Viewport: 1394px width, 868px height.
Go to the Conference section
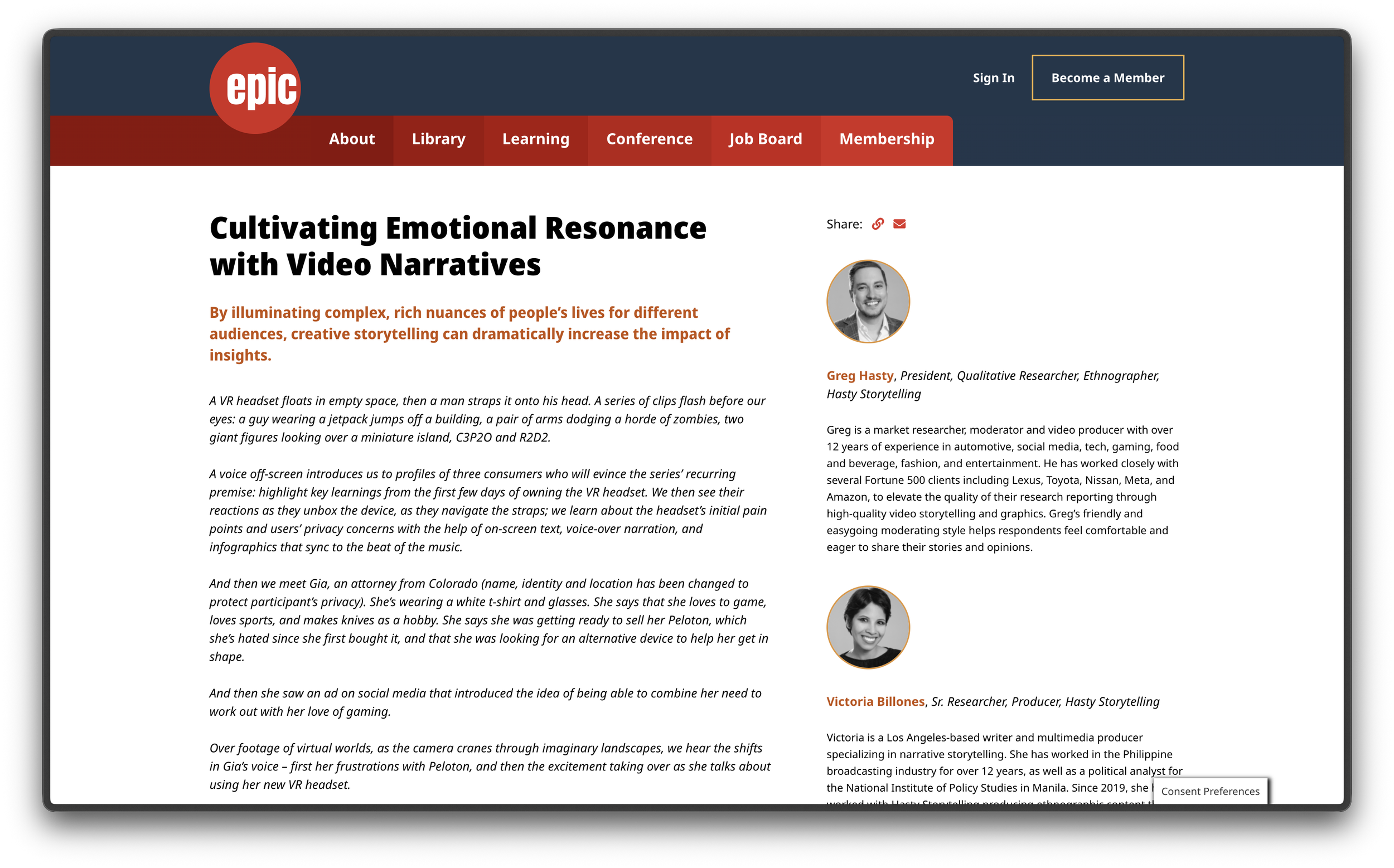click(649, 139)
